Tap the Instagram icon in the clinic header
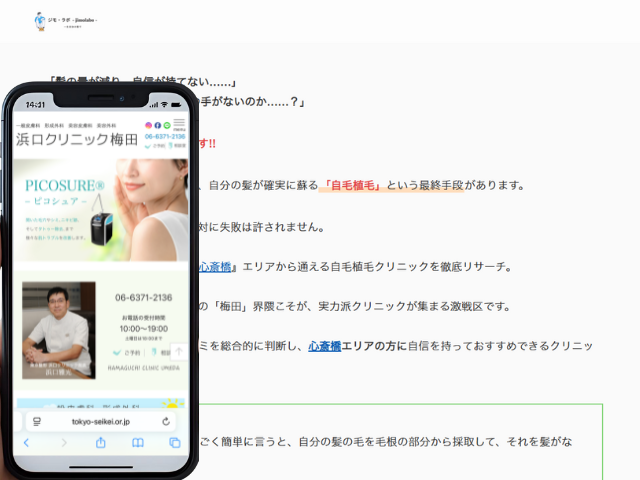 [x=149, y=125]
